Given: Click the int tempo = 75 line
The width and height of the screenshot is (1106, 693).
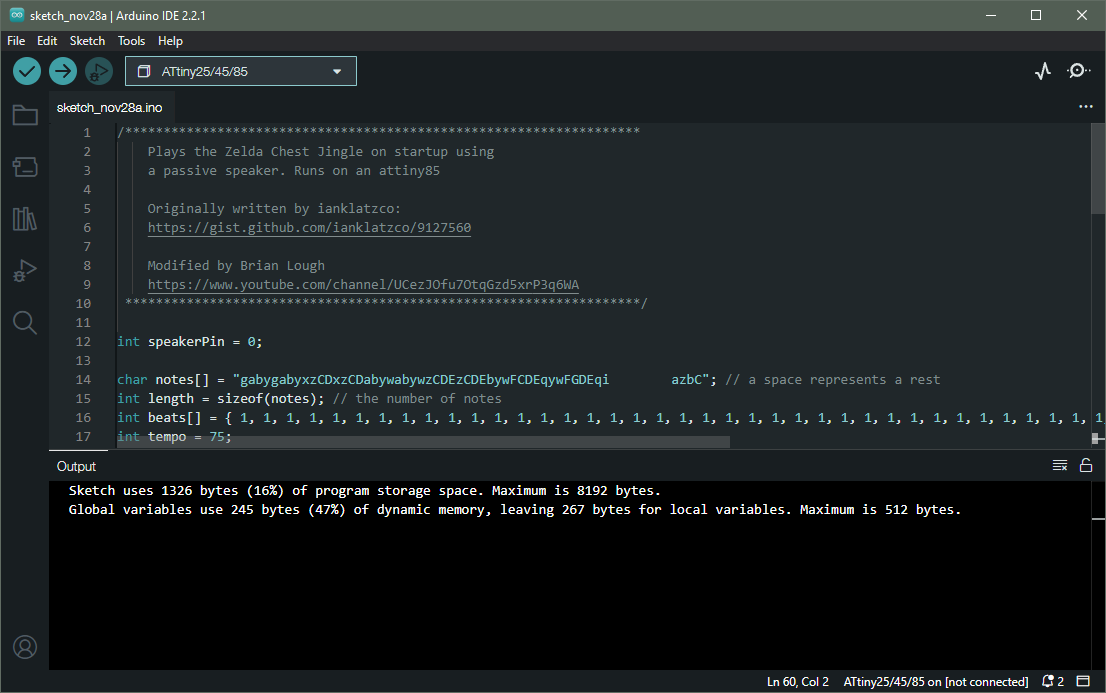Looking at the screenshot, I should click(174, 437).
